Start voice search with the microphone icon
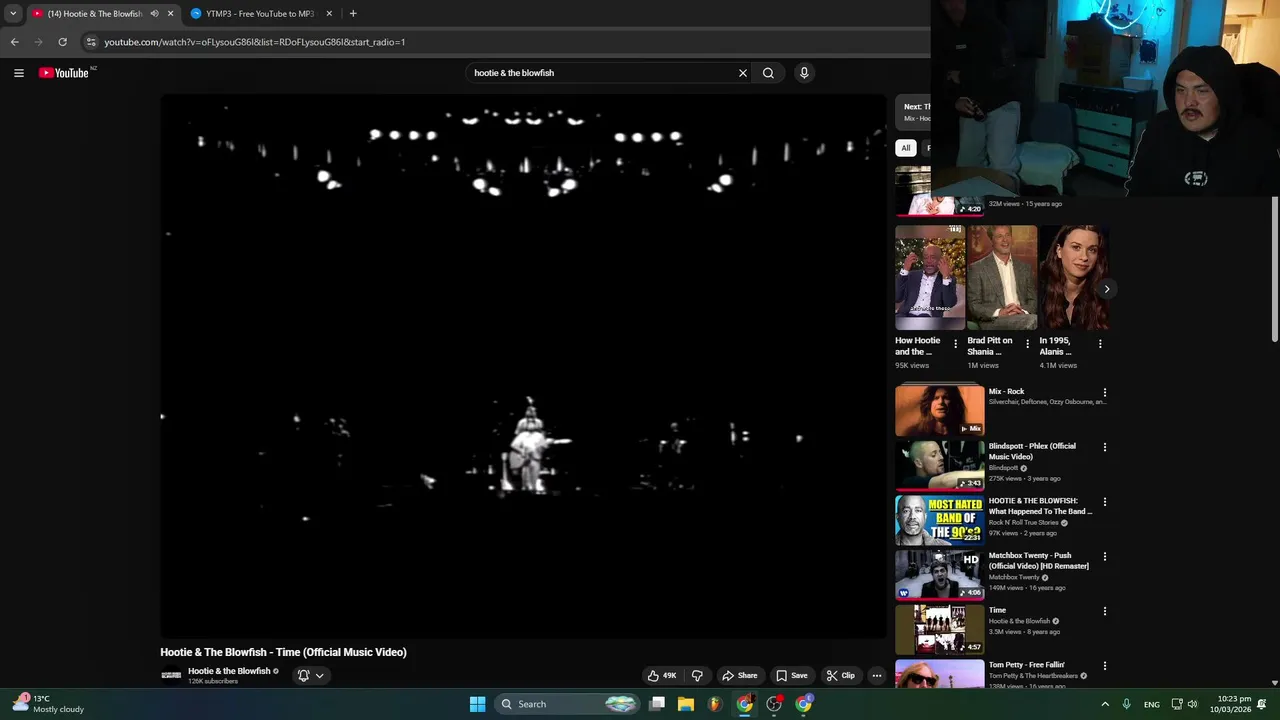The height and width of the screenshot is (720, 1280). click(804, 73)
